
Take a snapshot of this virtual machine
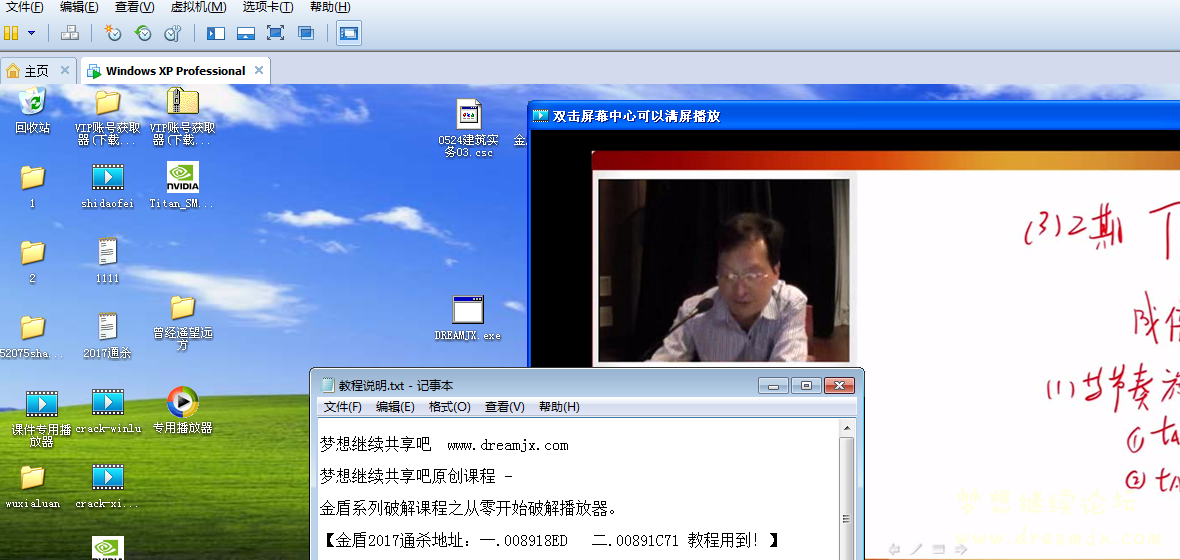[113, 33]
